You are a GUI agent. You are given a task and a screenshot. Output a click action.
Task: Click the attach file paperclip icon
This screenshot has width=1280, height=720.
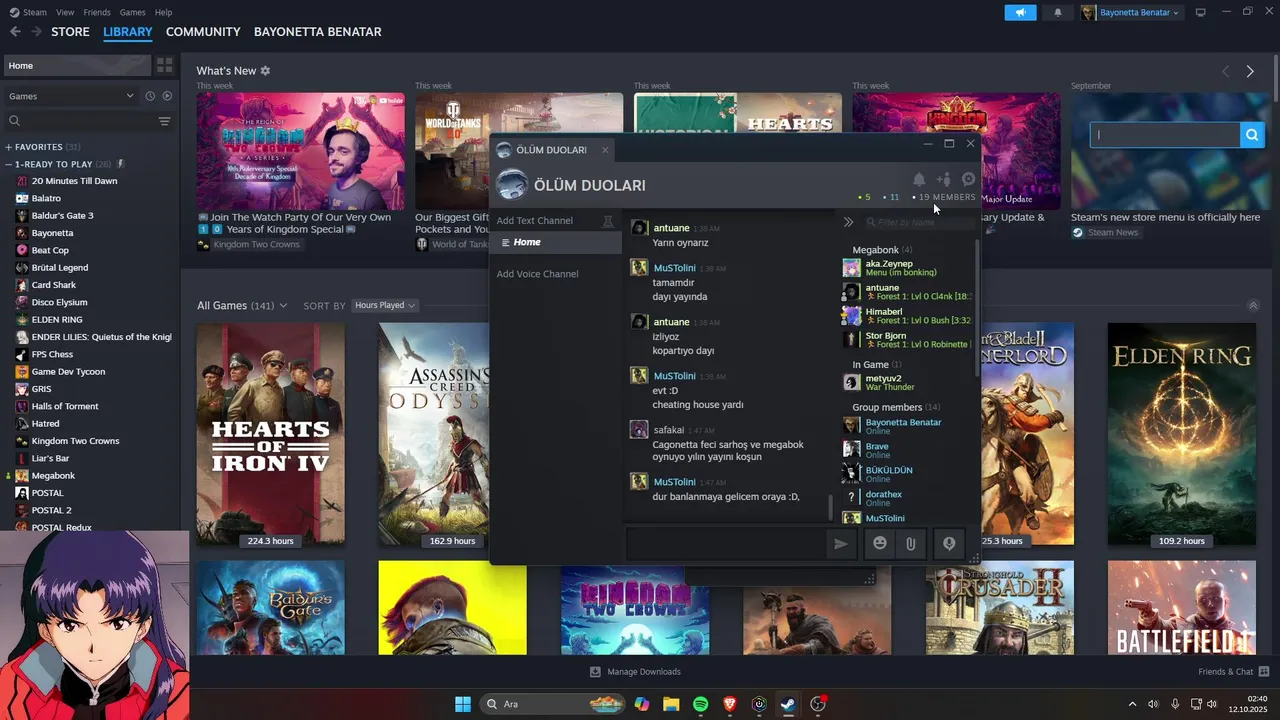911,543
